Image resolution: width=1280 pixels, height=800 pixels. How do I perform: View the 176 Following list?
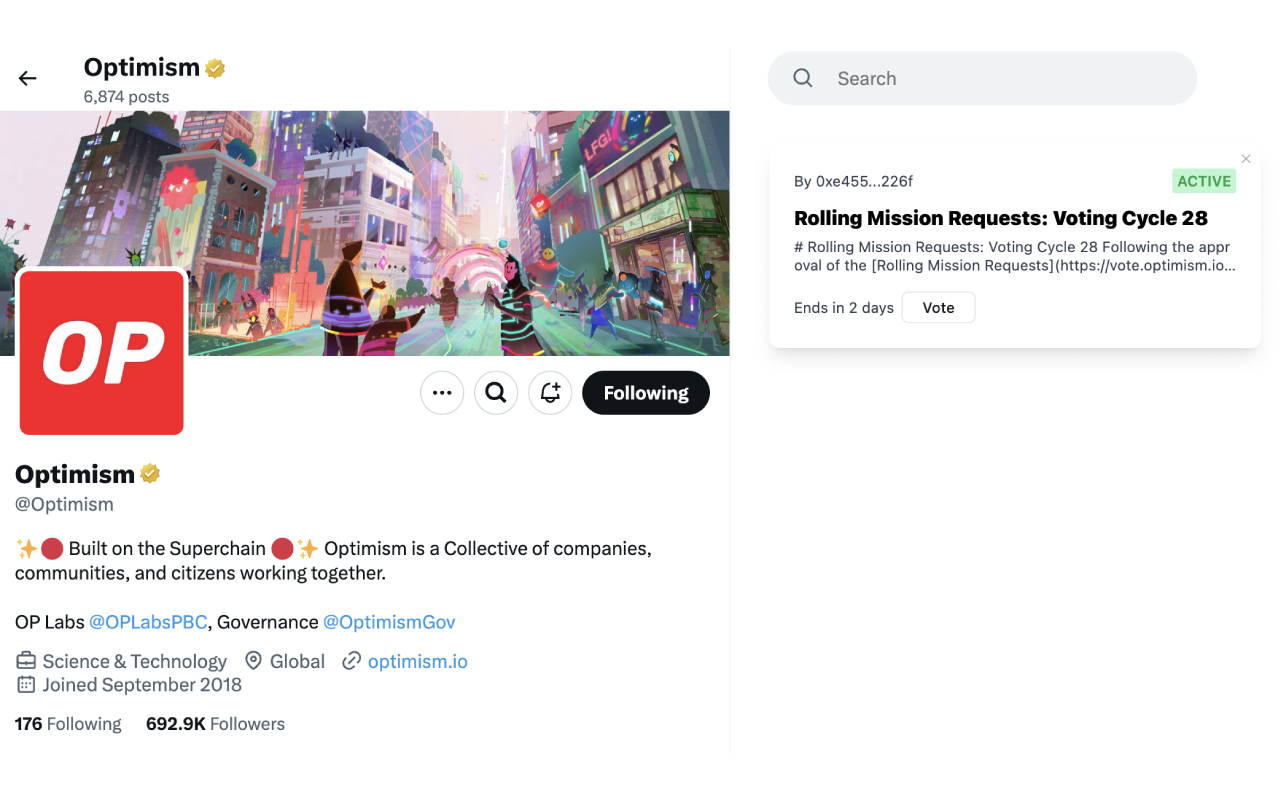coord(68,724)
